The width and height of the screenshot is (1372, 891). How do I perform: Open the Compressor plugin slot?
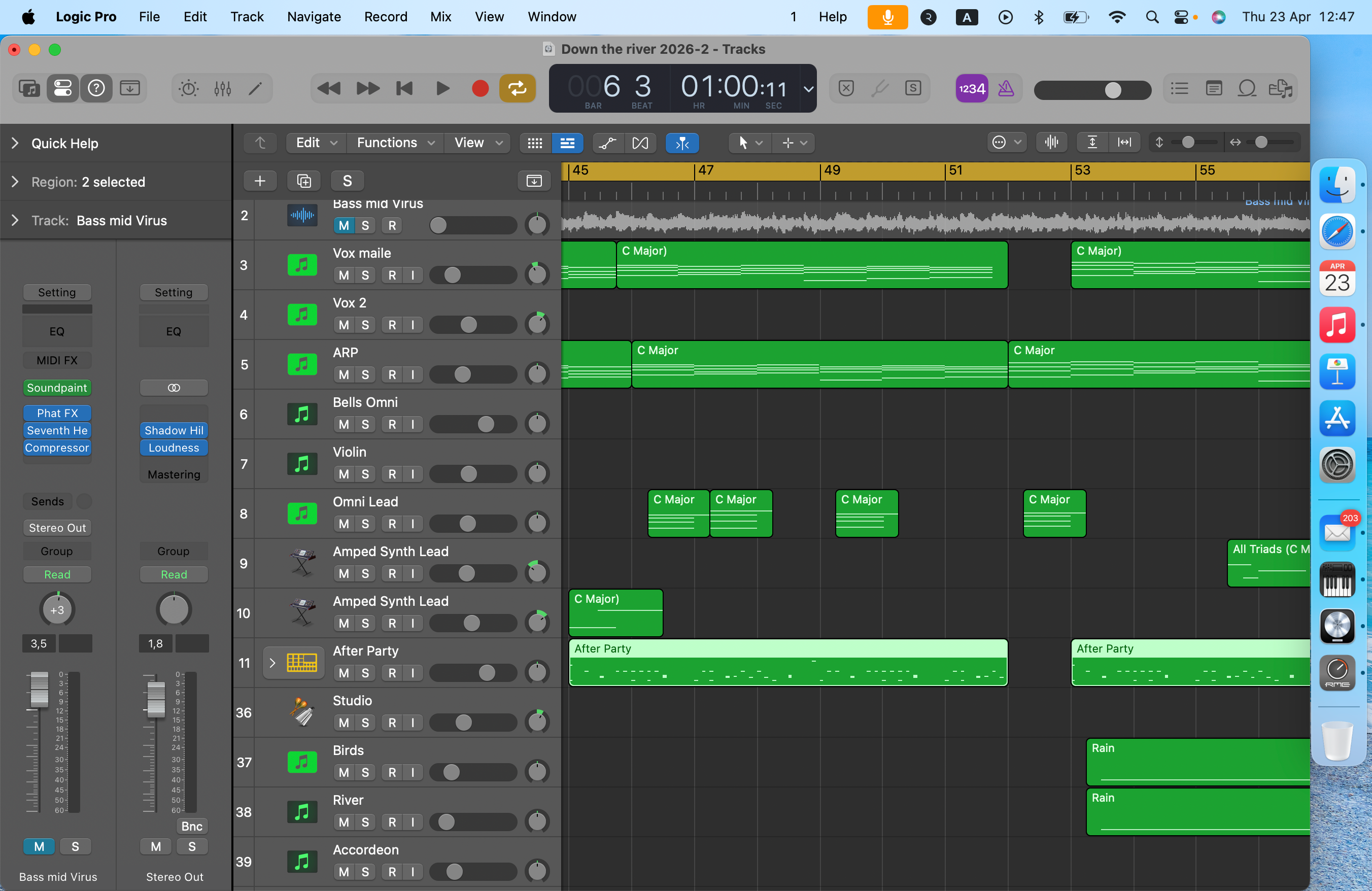point(56,448)
